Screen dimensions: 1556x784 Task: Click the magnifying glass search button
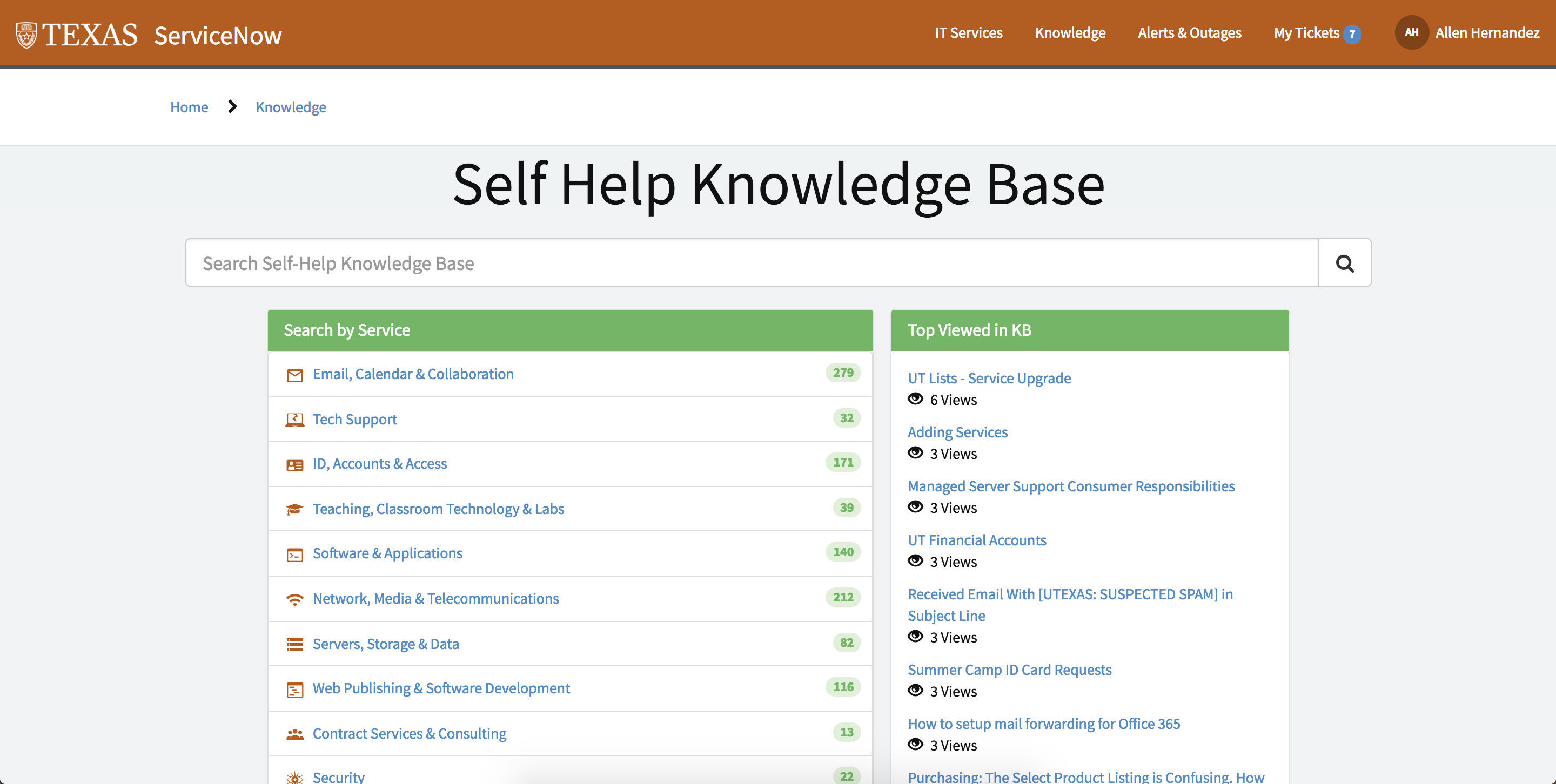click(x=1344, y=263)
